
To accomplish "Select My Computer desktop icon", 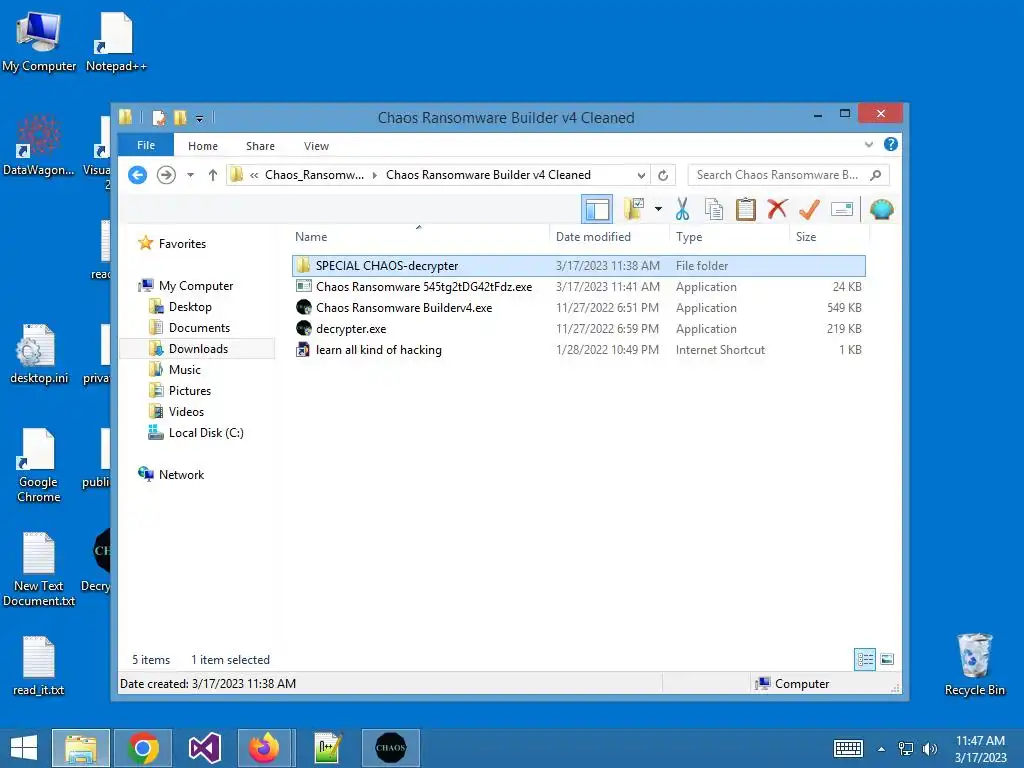I will point(39,41).
